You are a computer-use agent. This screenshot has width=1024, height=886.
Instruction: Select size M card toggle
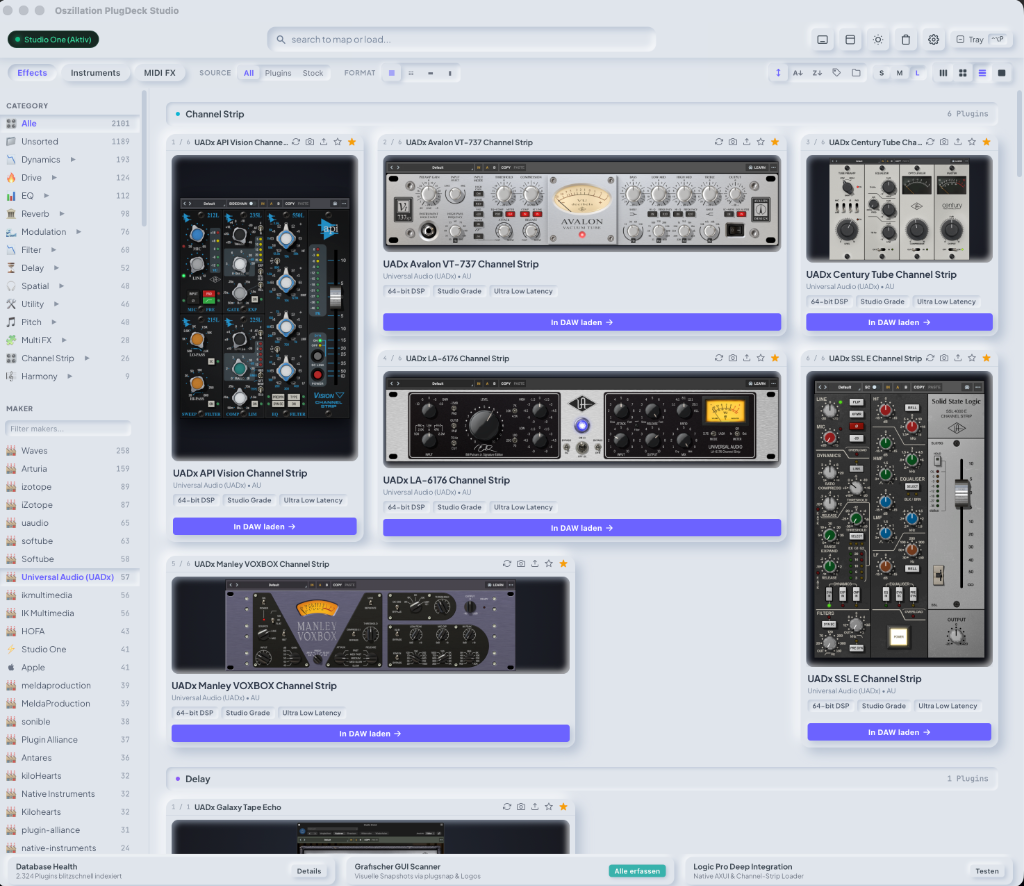(900, 73)
